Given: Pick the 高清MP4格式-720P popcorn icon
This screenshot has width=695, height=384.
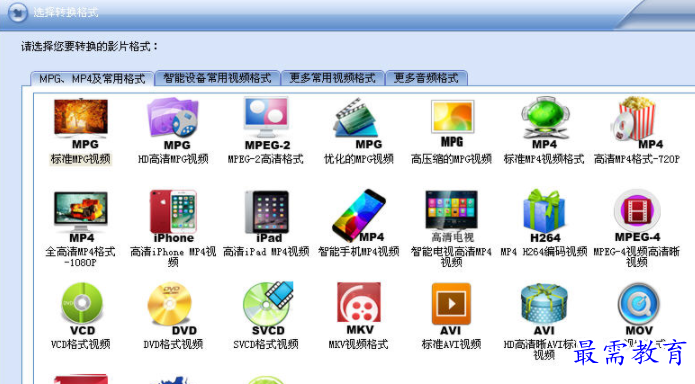Looking at the screenshot, I should pyautogui.click(x=637, y=123).
